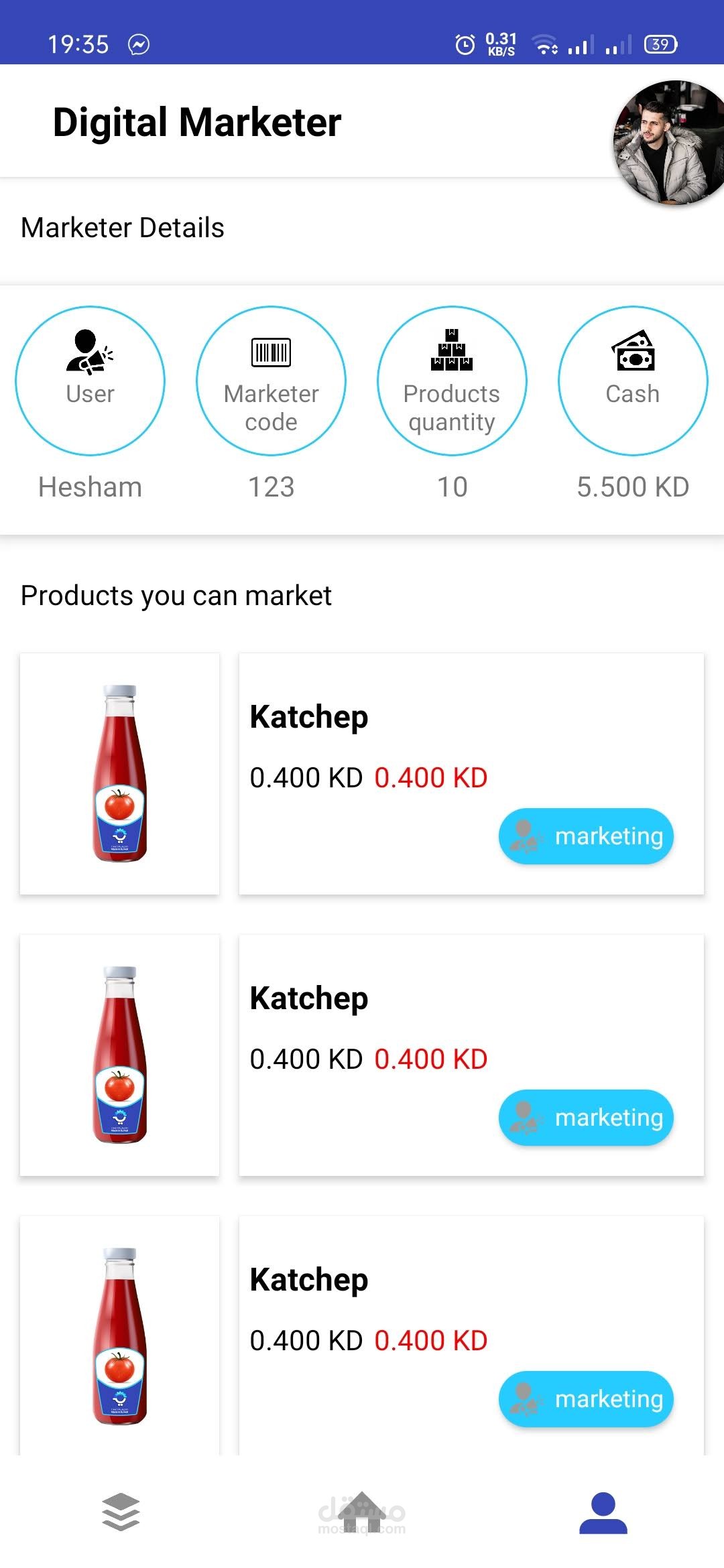Tap the User megaphone icon
The image size is (724, 1568).
pos(90,352)
